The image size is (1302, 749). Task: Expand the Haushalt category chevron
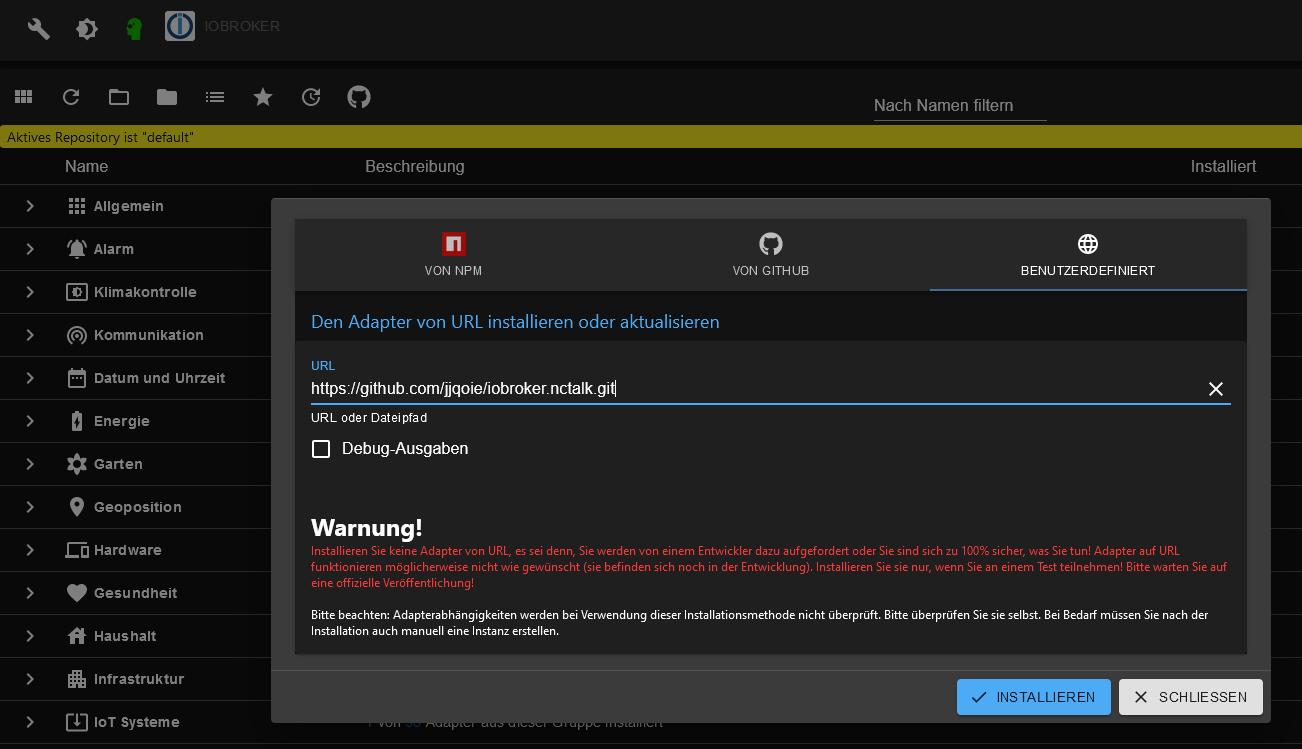tap(30, 636)
